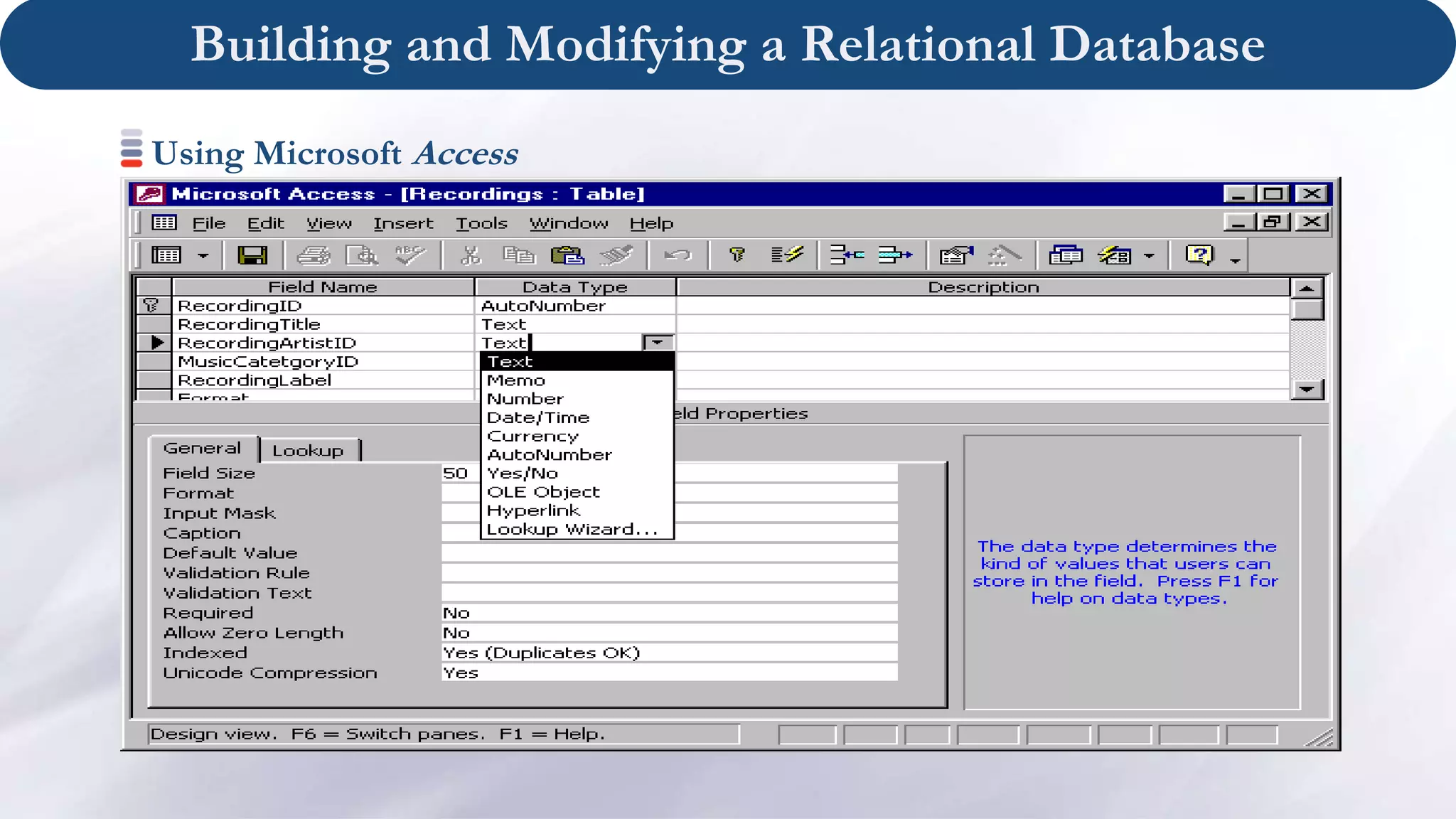Click the Default Value input box
Screen dimensions: 1456x819
coord(669,553)
